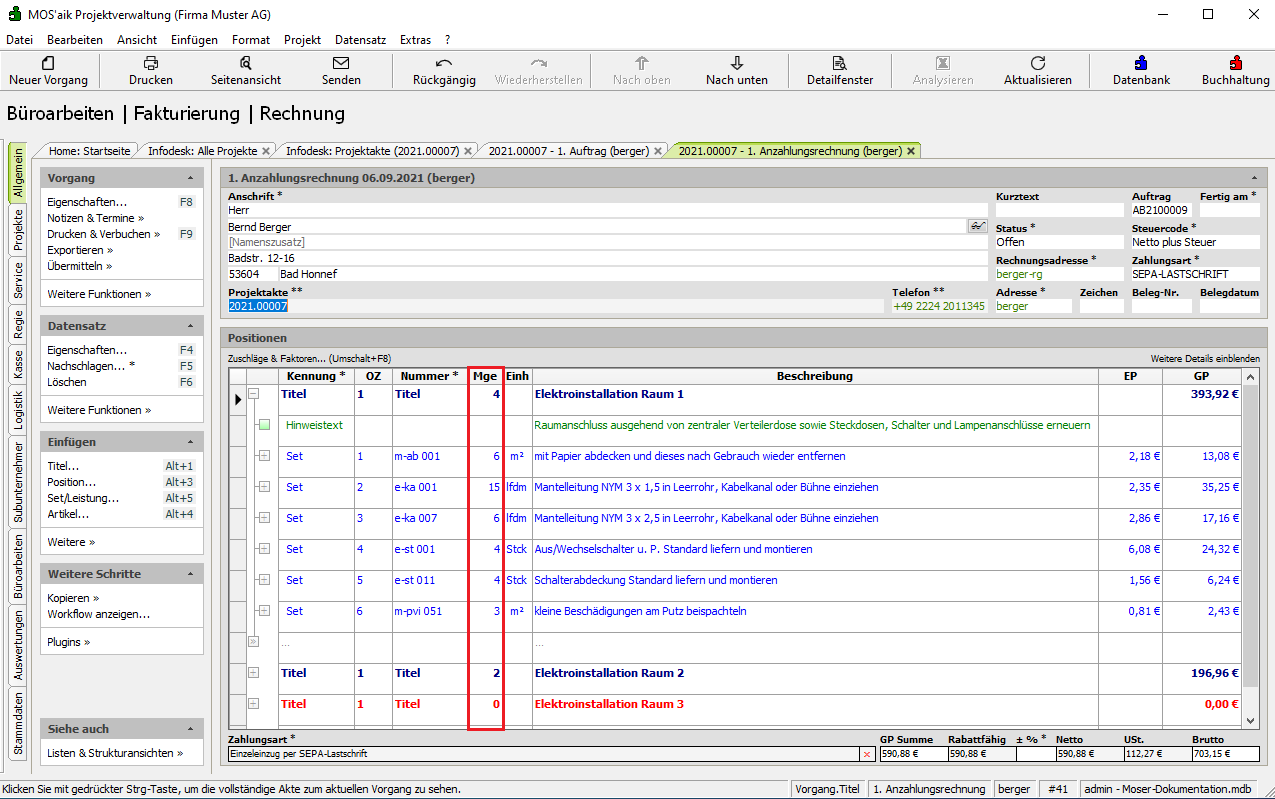Open Seitenansicht print preview

click(245, 63)
